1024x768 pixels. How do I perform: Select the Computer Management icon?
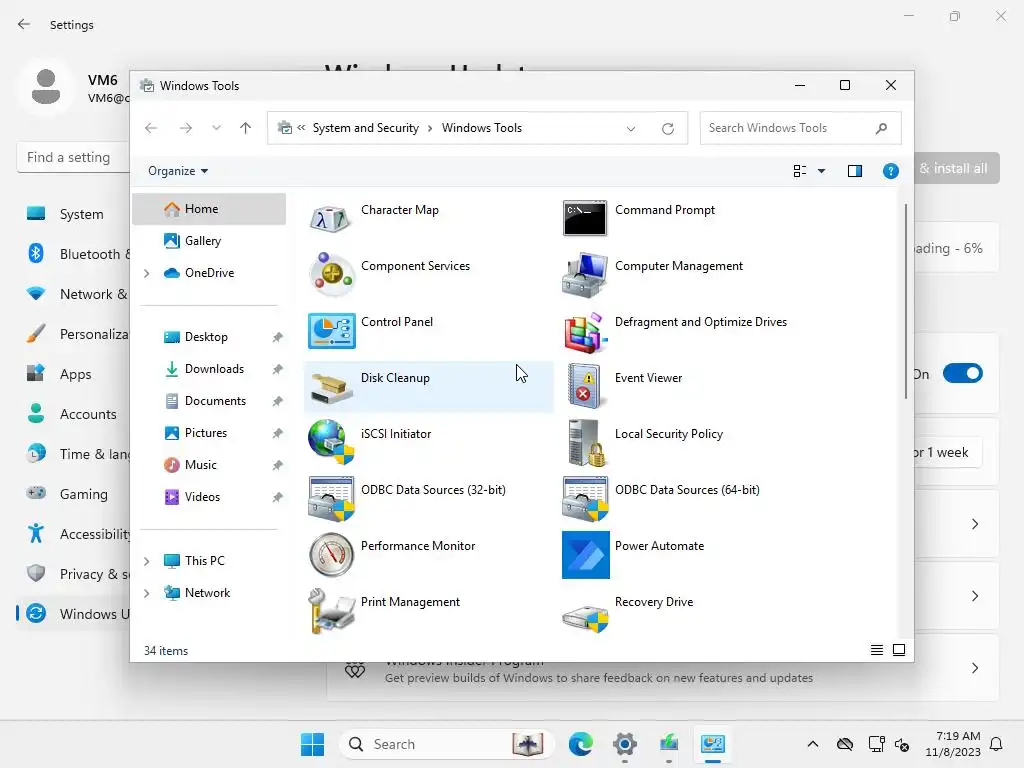click(584, 274)
